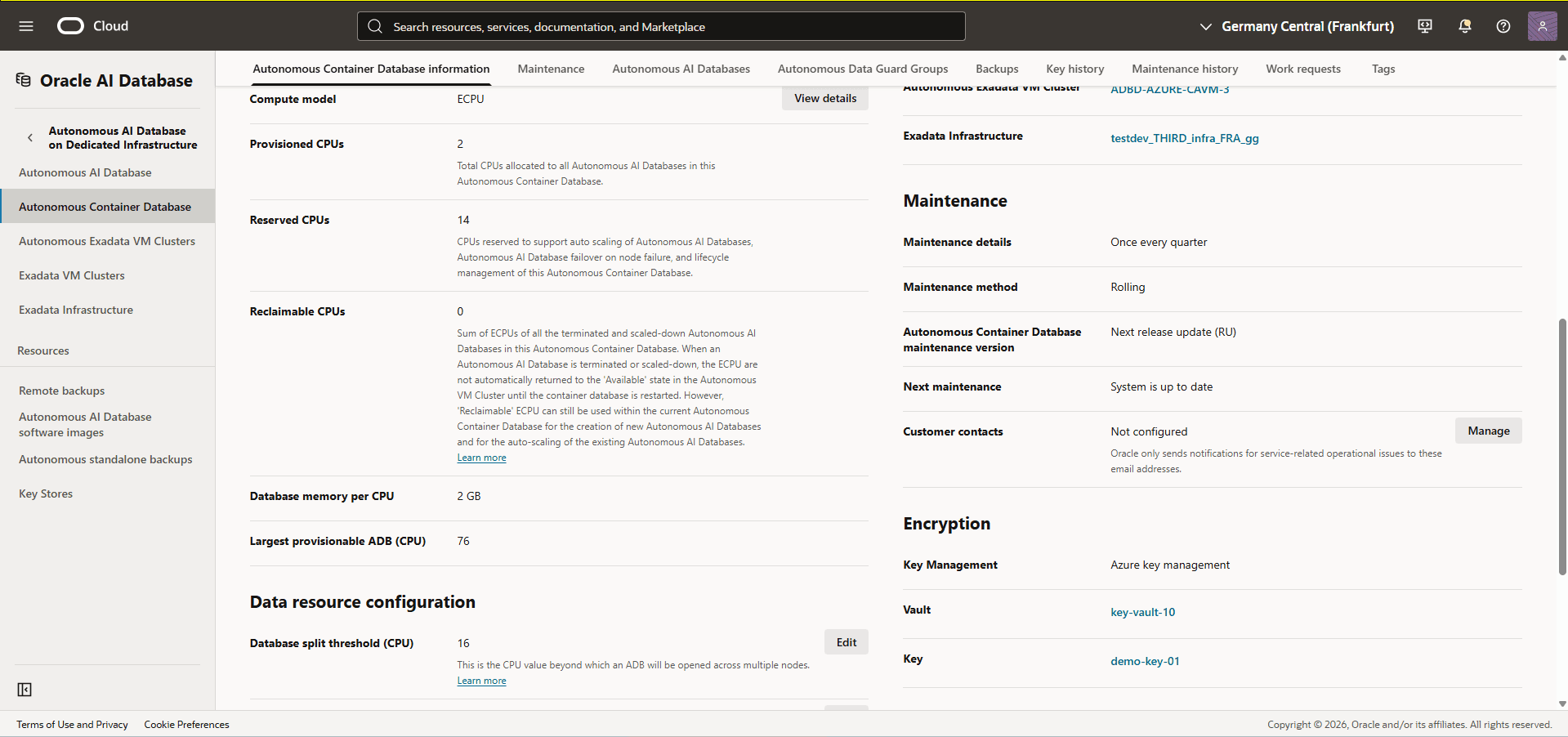Open Autonomous AI Database software images

(x=85, y=425)
